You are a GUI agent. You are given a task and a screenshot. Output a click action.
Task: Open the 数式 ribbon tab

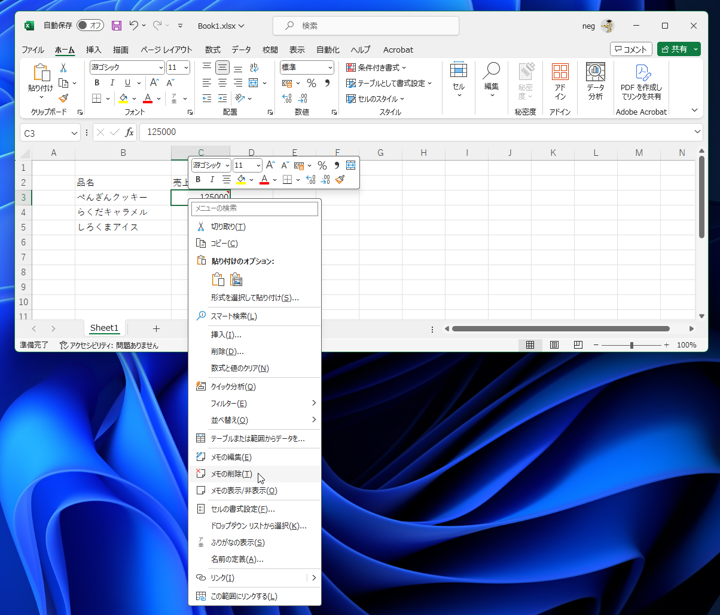point(213,50)
